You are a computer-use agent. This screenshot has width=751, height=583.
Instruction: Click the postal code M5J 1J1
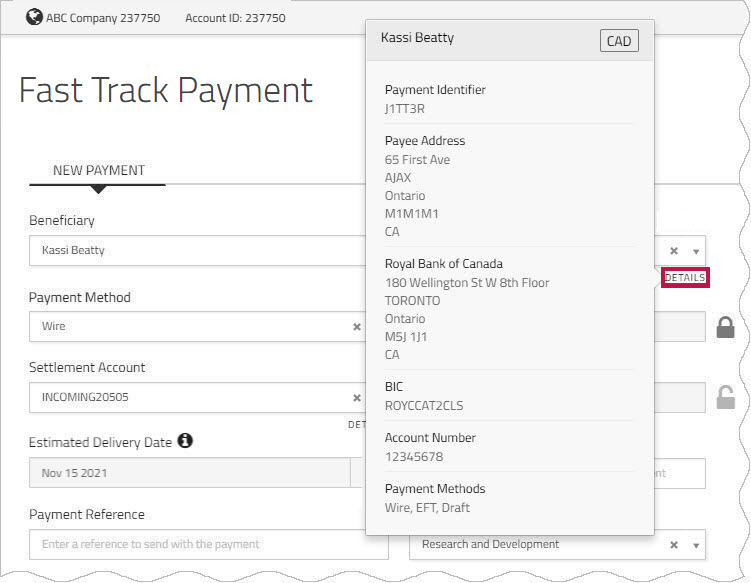click(406, 337)
